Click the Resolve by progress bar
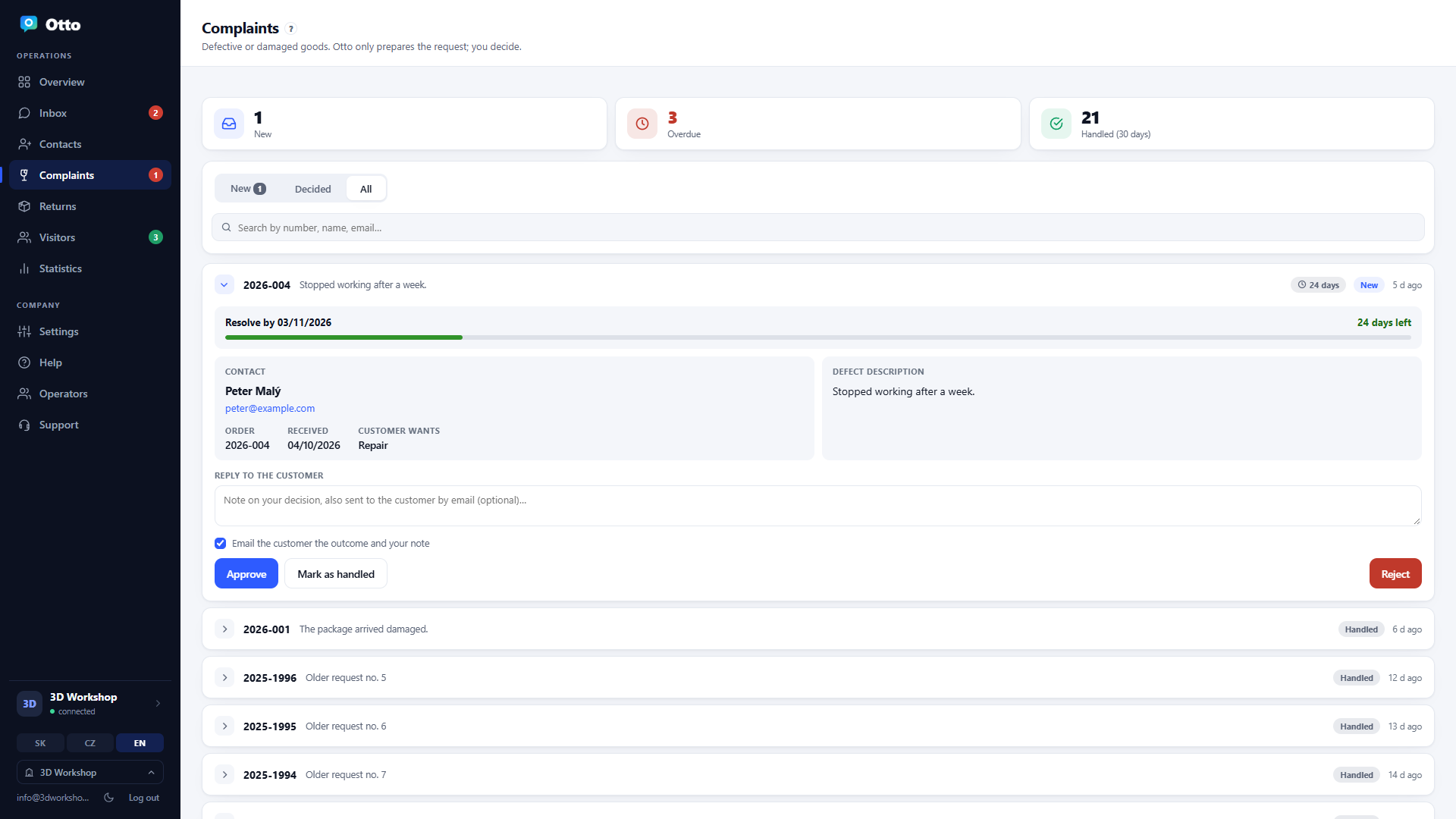1456x819 pixels. [817, 337]
